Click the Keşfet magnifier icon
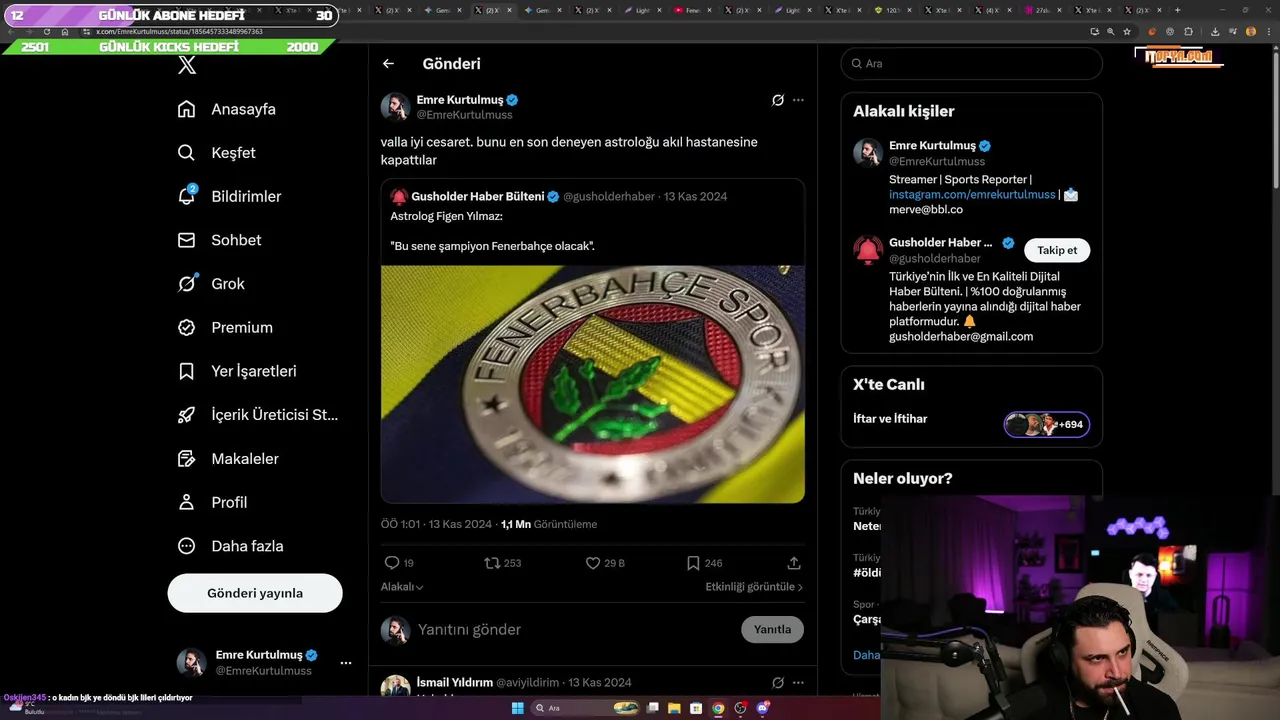The image size is (1280, 720). click(186, 153)
